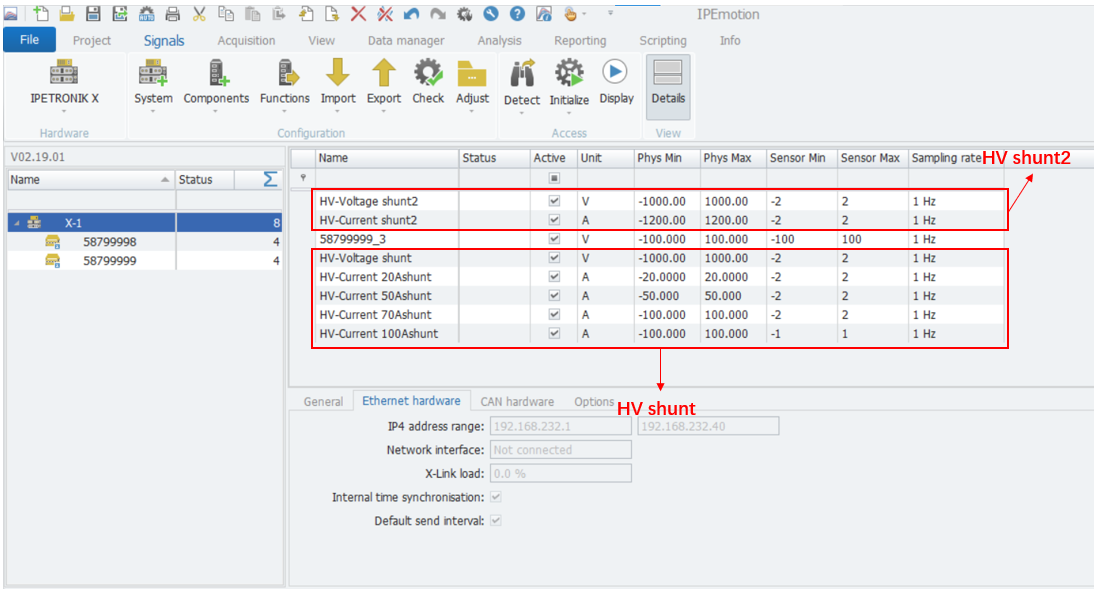This screenshot has height=589, width=1096.
Task: Save the project with the floppy icon
Action: coord(93,13)
